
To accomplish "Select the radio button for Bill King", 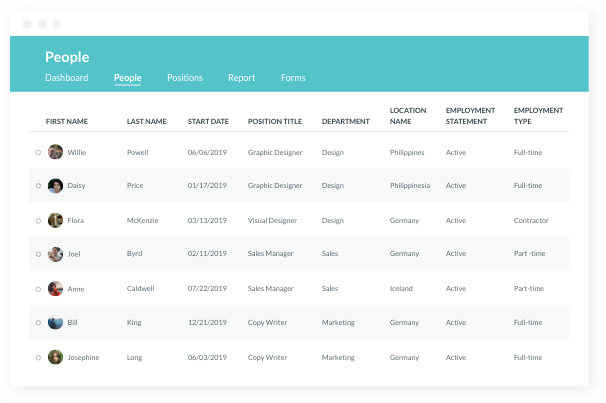I will tap(38, 323).
